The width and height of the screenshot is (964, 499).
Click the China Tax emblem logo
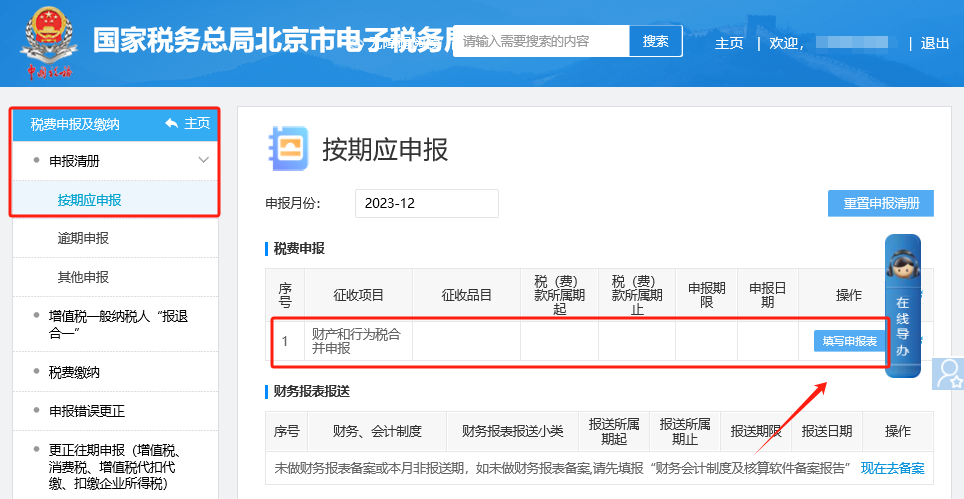(49, 42)
